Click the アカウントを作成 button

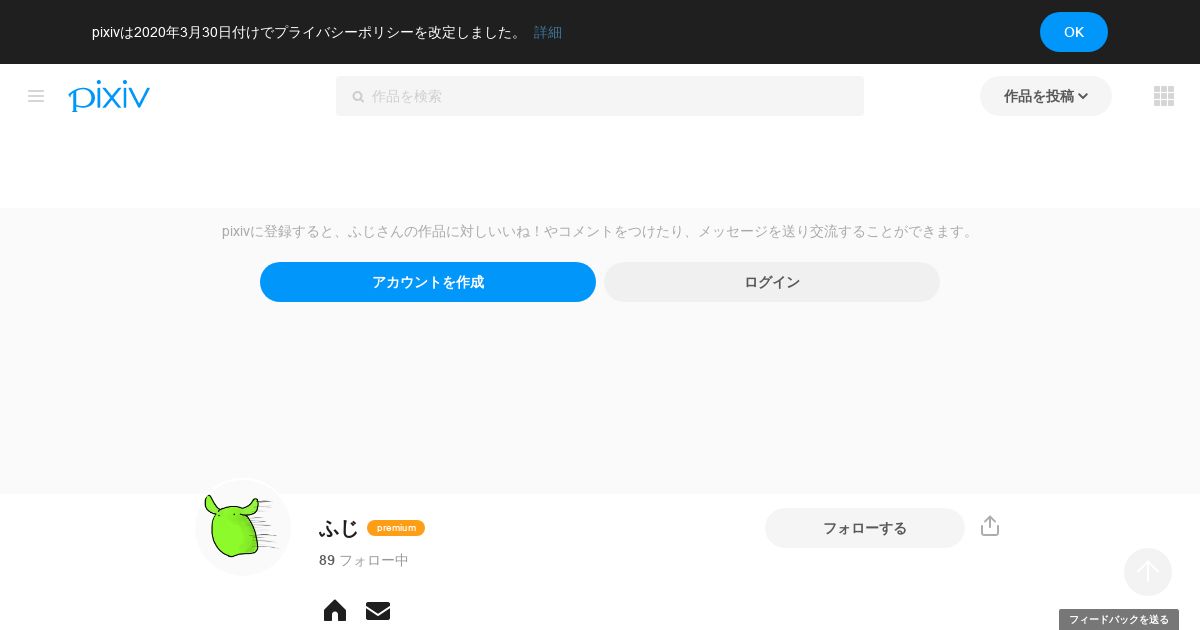(x=428, y=282)
